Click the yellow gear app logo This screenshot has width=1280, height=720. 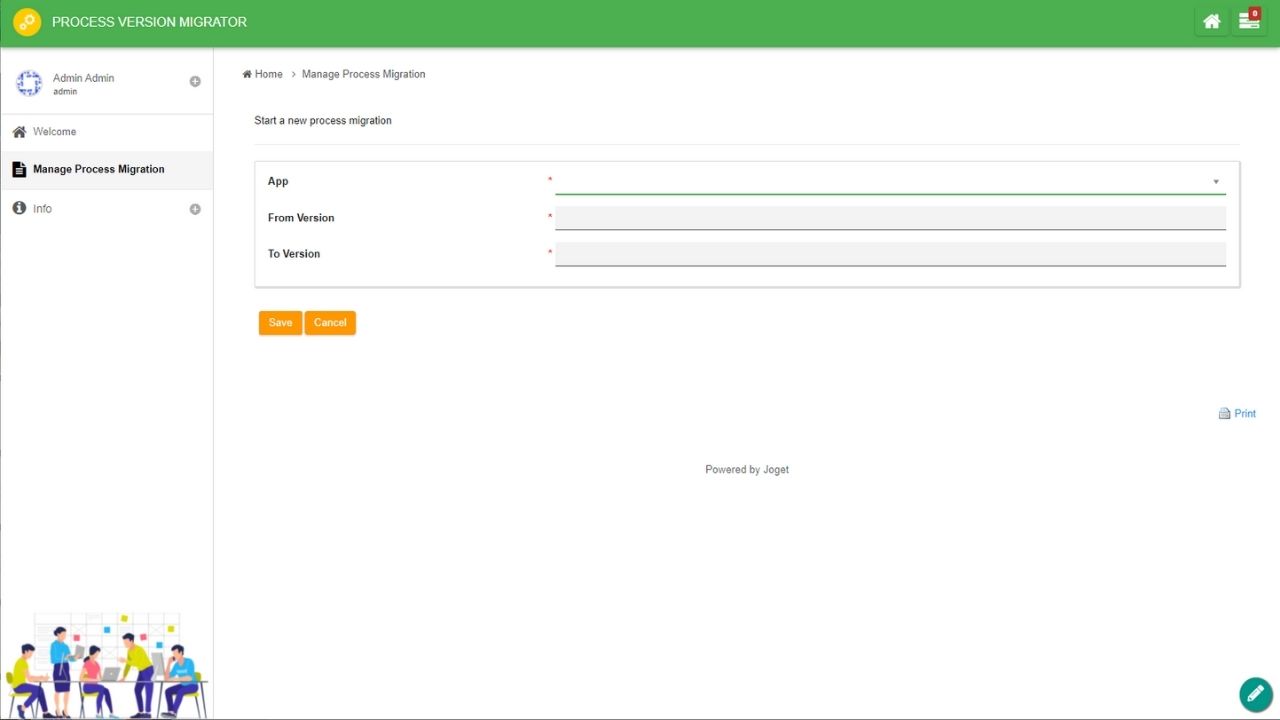tap(27, 22)
